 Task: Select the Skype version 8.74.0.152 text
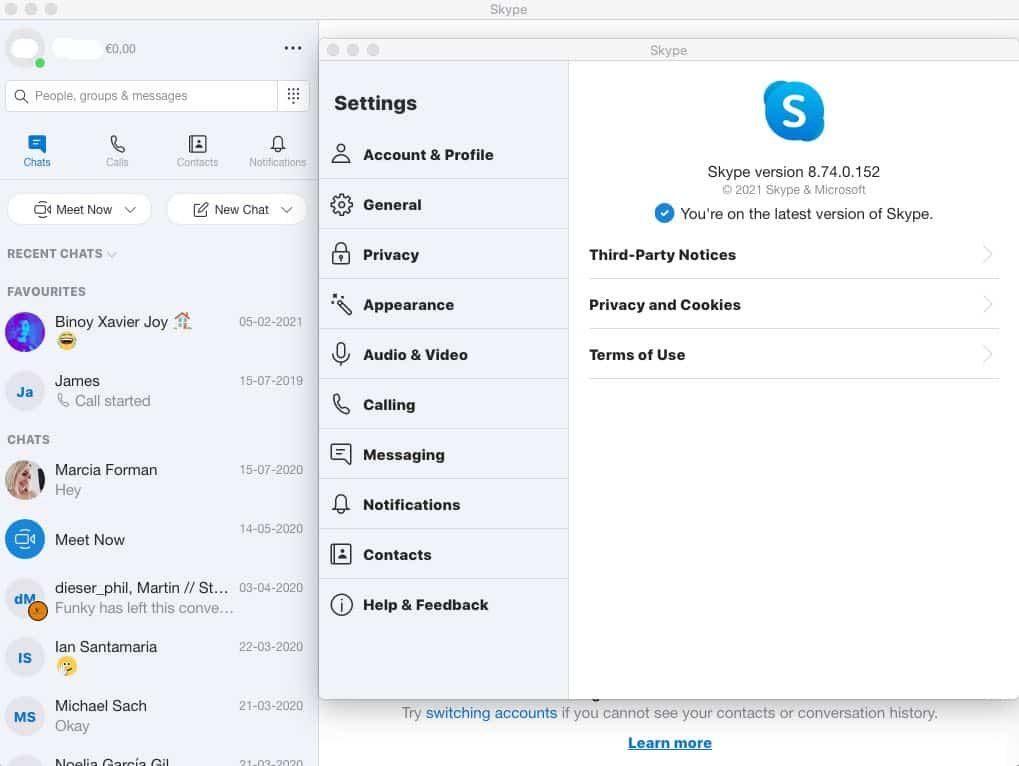pos(793,172)
